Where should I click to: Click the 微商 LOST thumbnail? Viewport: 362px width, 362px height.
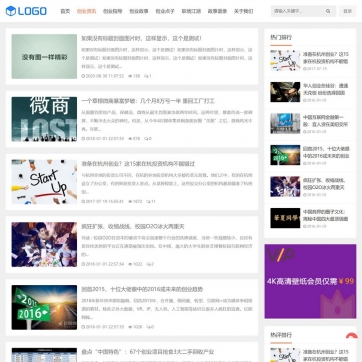coord(44,119)
